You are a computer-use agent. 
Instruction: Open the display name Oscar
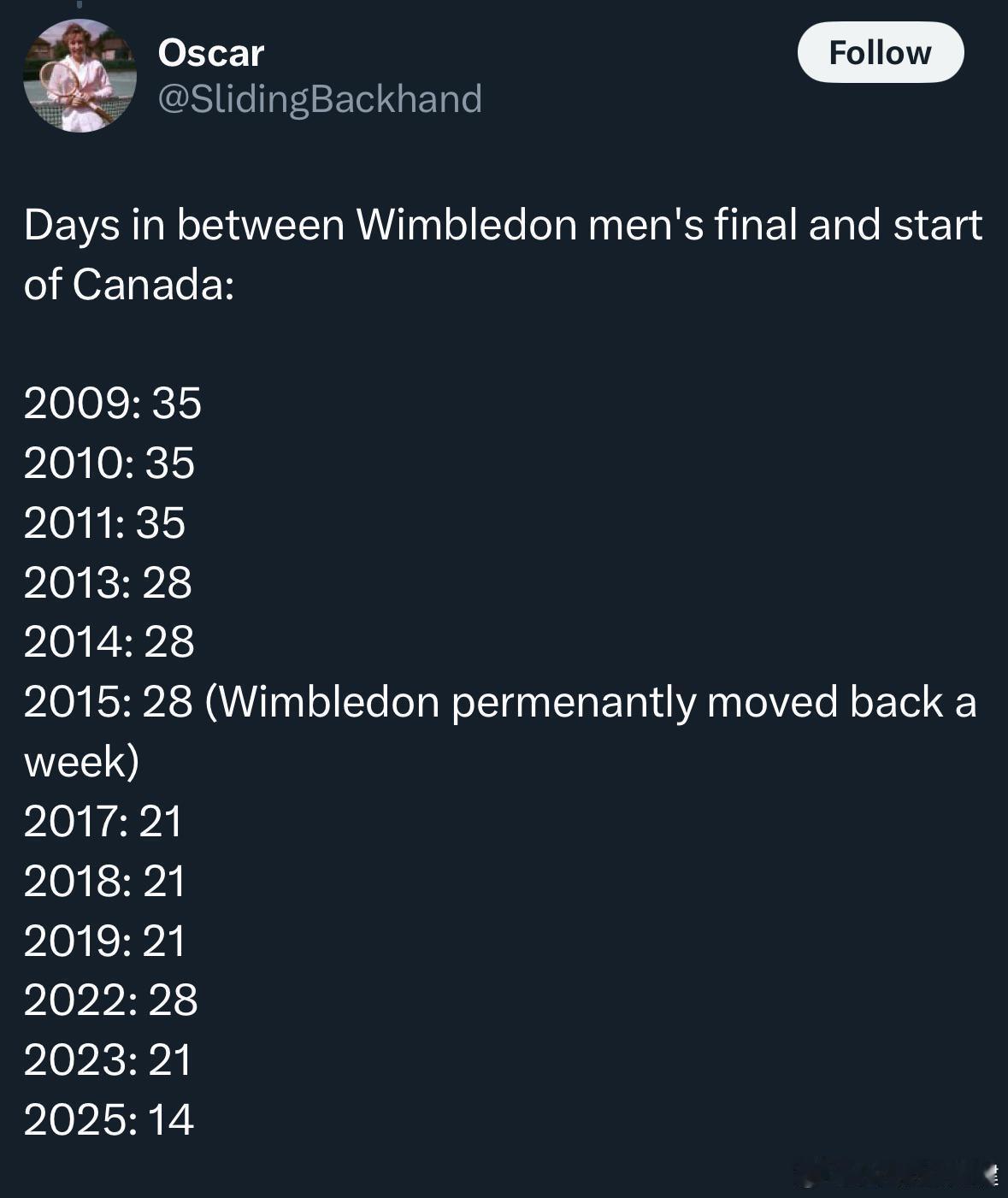click(x=211, y=53)
